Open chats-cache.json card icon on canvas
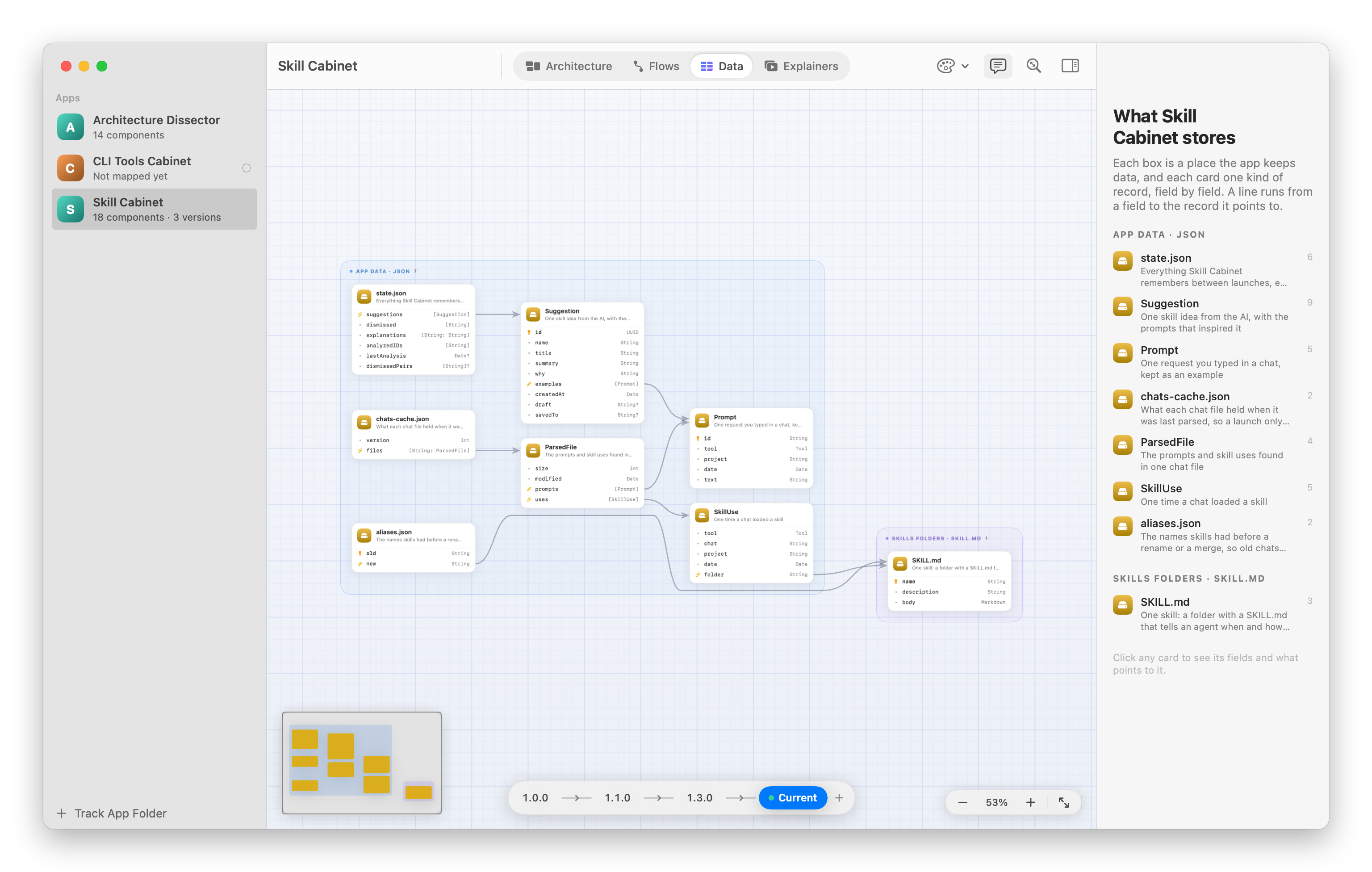 point(364,422)
